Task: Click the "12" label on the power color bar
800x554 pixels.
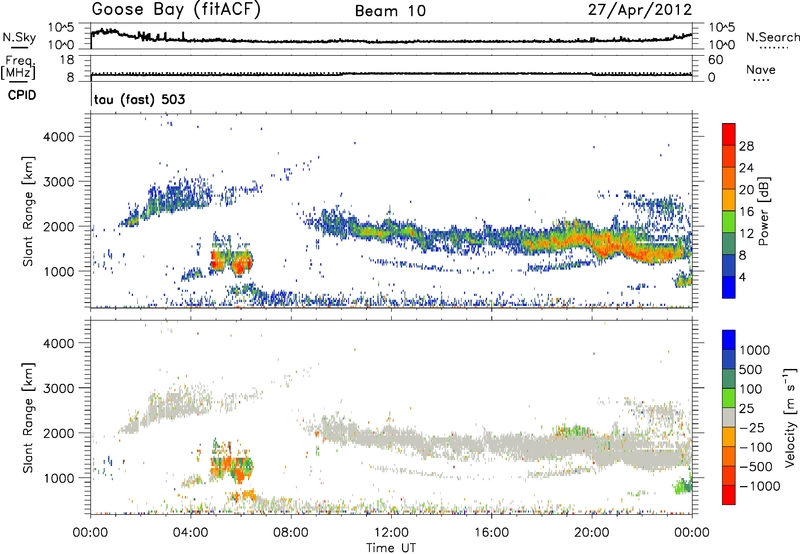Action: (746, 234)
